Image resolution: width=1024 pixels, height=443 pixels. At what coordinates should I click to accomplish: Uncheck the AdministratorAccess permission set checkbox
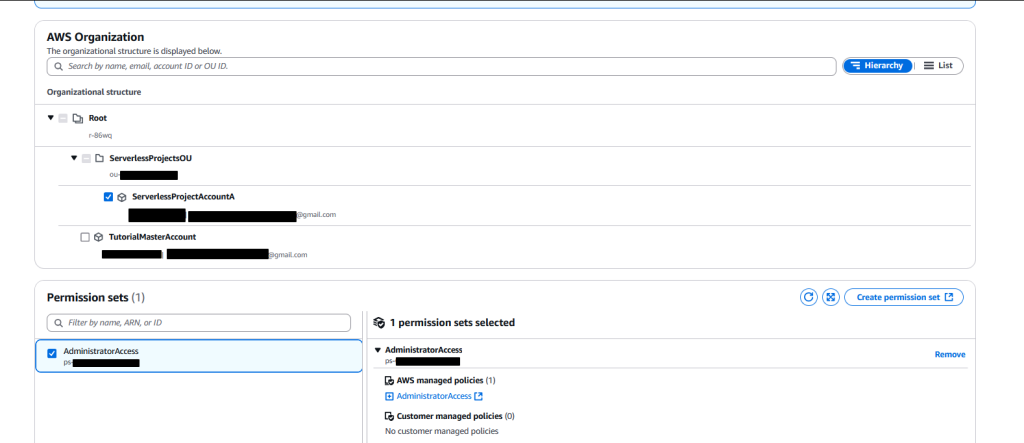tap(52, 353)
